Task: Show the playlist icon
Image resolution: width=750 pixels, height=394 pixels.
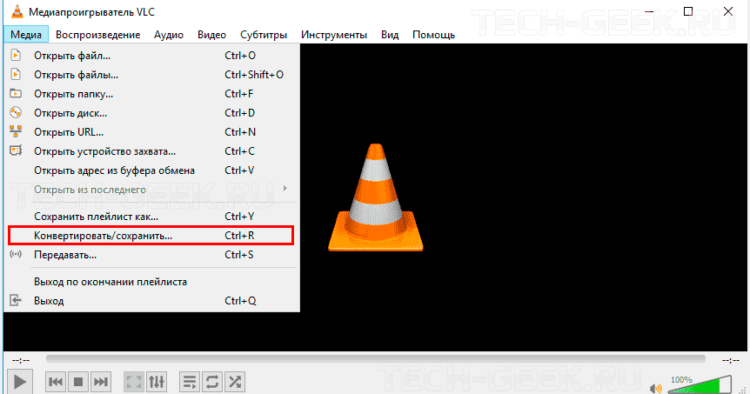Action: tap(190, 382)
